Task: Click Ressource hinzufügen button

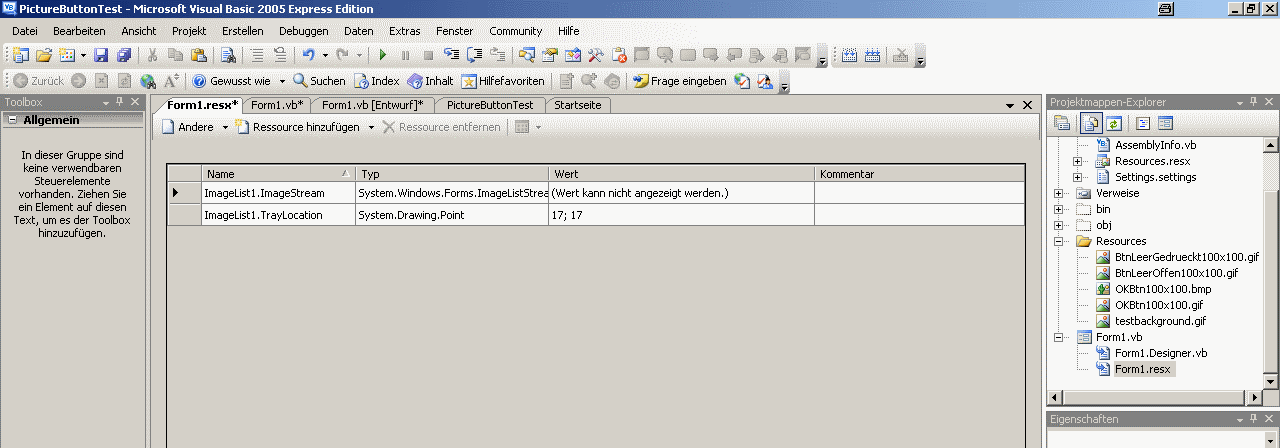Action: click(x=297, y=127)
